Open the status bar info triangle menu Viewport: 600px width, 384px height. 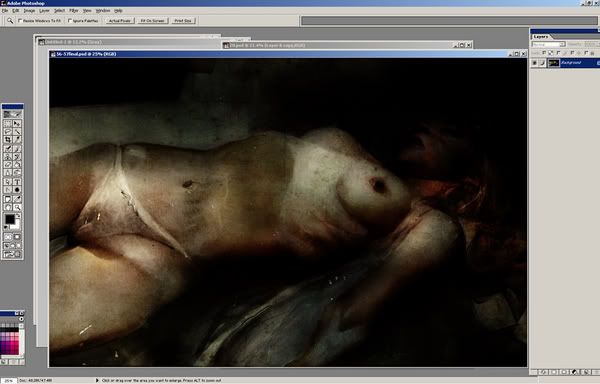(97, 381)
